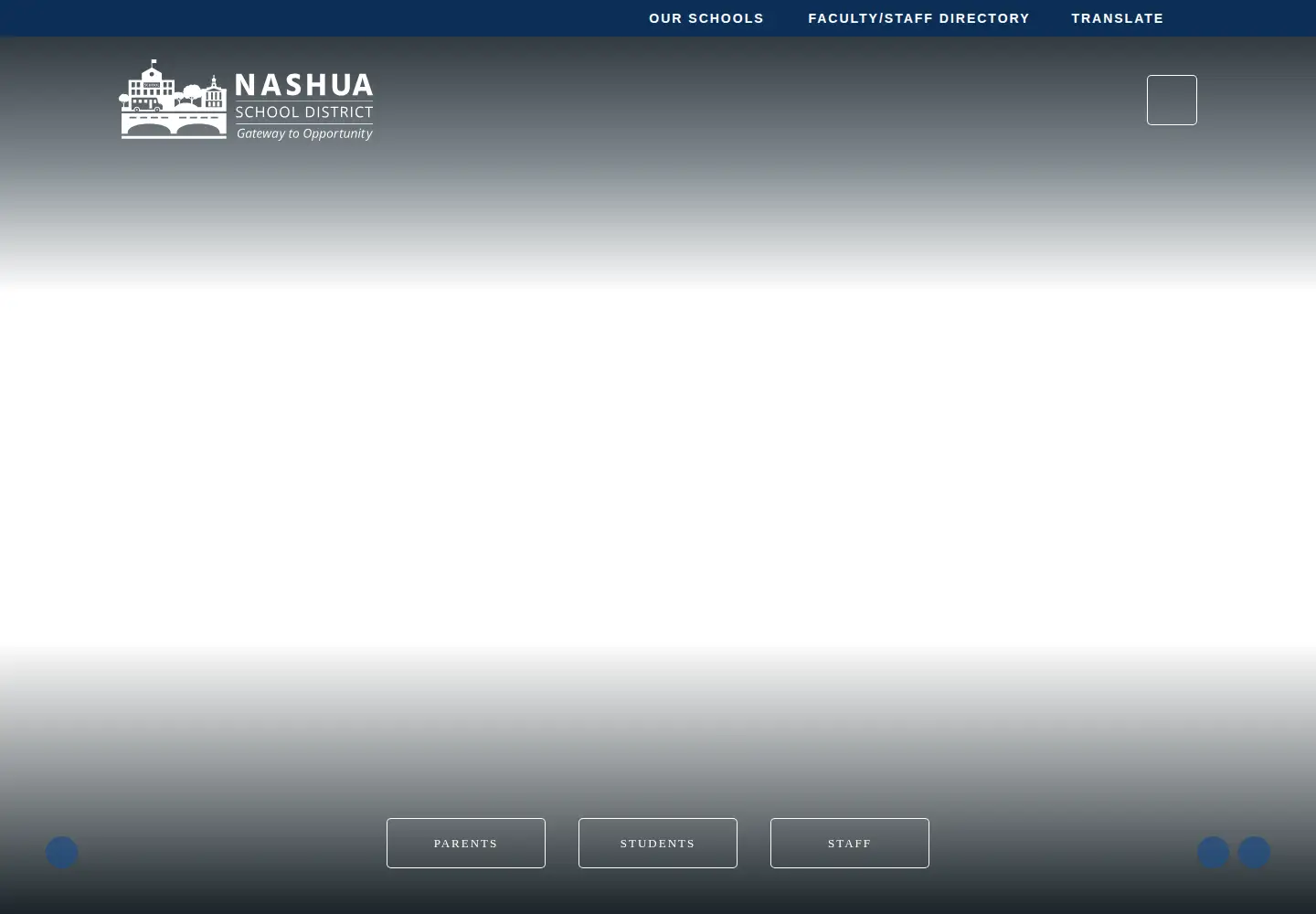
Task: Open the Translate option in top bar
Action: pyautogui.click(x=1117, y=18)
